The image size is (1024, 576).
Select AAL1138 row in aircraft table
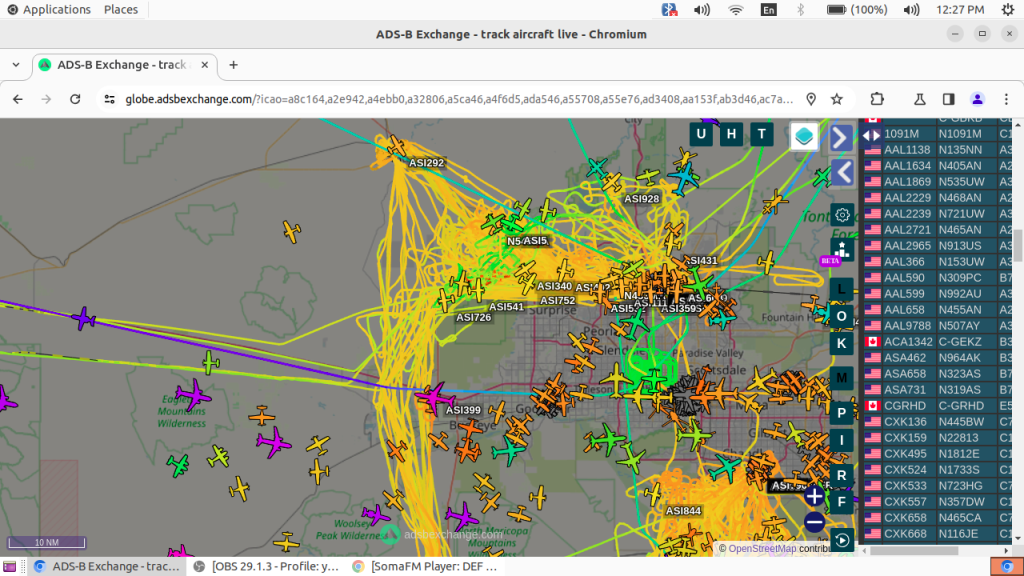[x=937, y=150]
